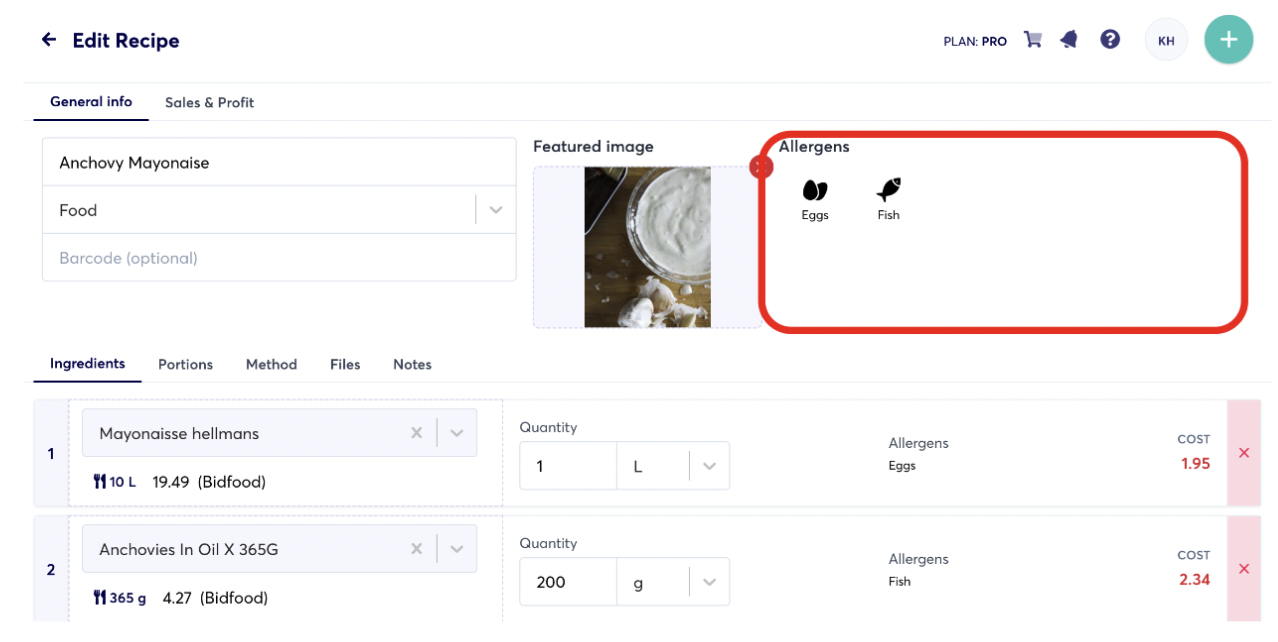The height and width of the screenshot is (642, 1278).
Task: Open the shopping cart
Action: [1032, 39]
